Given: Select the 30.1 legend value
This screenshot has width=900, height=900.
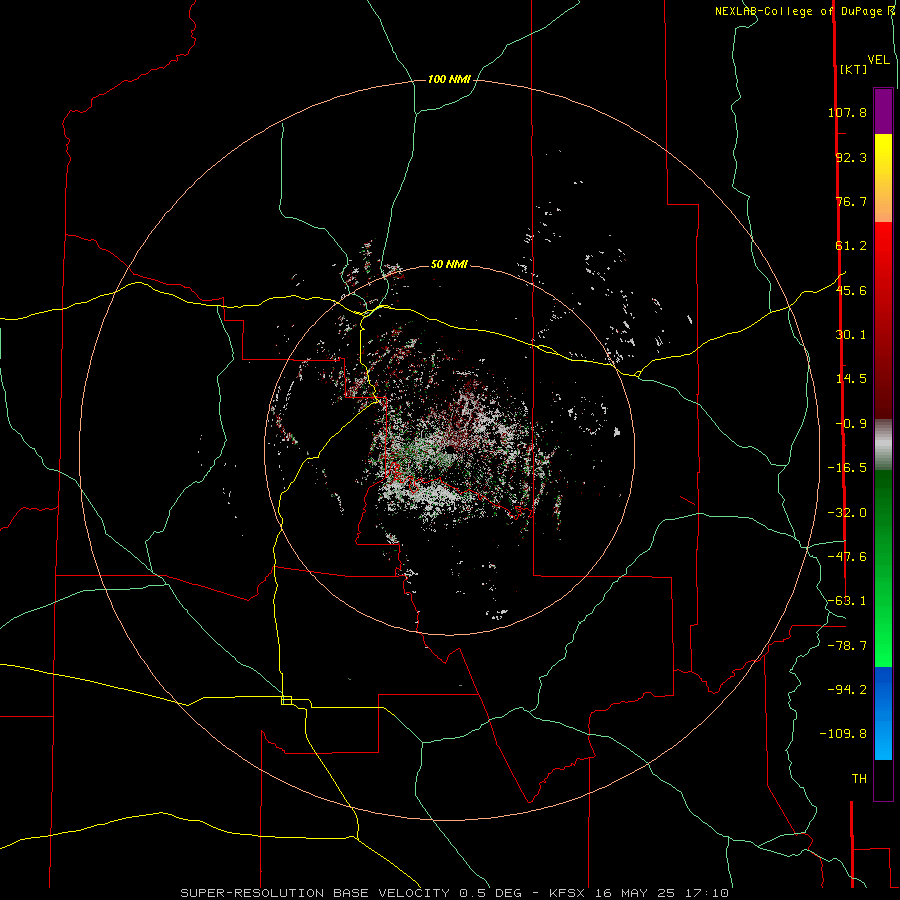Looking at the screenshot, I should [x=851, y=335].
